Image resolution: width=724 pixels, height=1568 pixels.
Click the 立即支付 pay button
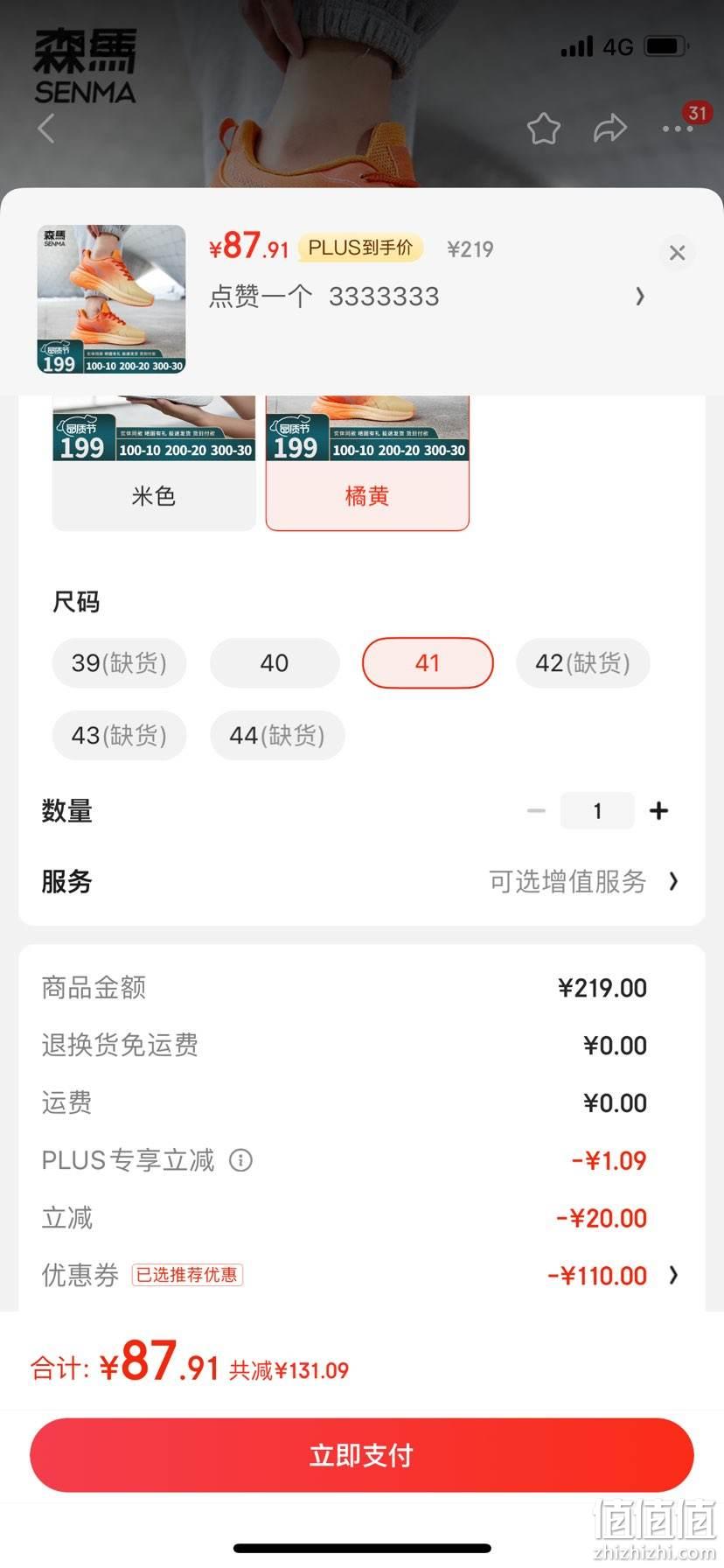(x=362, y=1455)
